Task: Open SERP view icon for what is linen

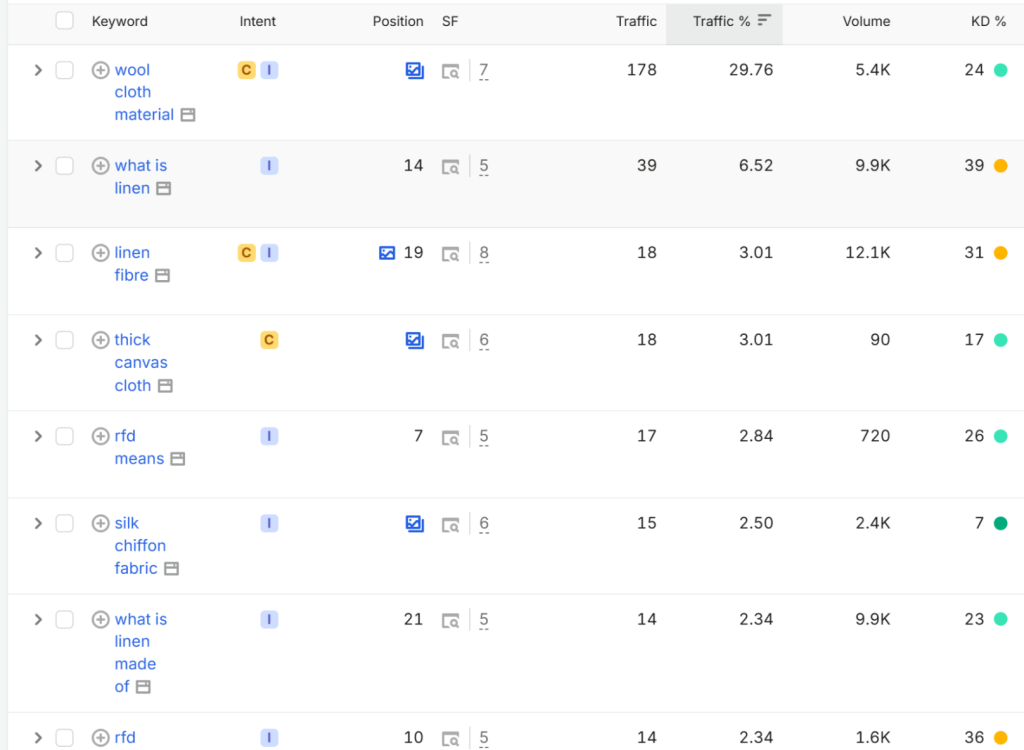Action: pos(451,167)
